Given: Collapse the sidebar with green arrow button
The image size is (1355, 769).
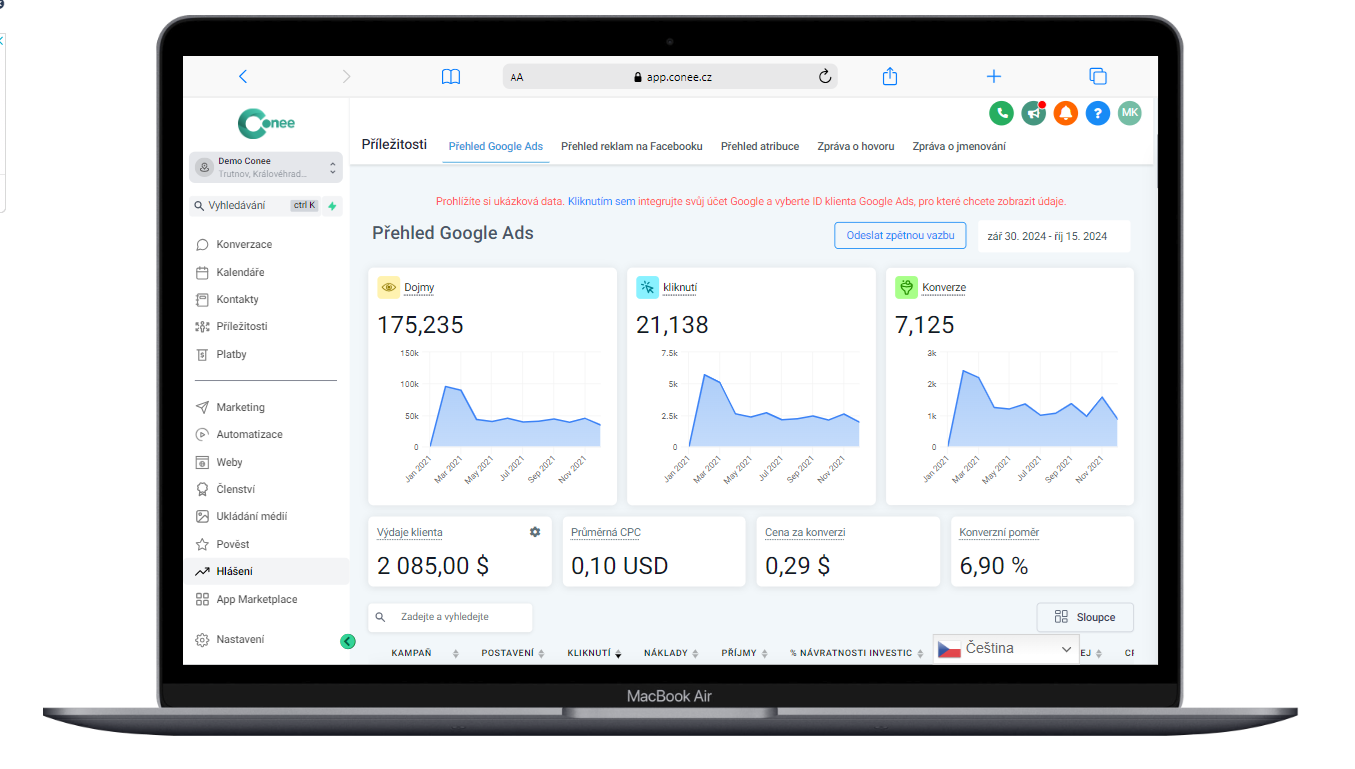Looking at the screenshot, I should click(348, 641).
